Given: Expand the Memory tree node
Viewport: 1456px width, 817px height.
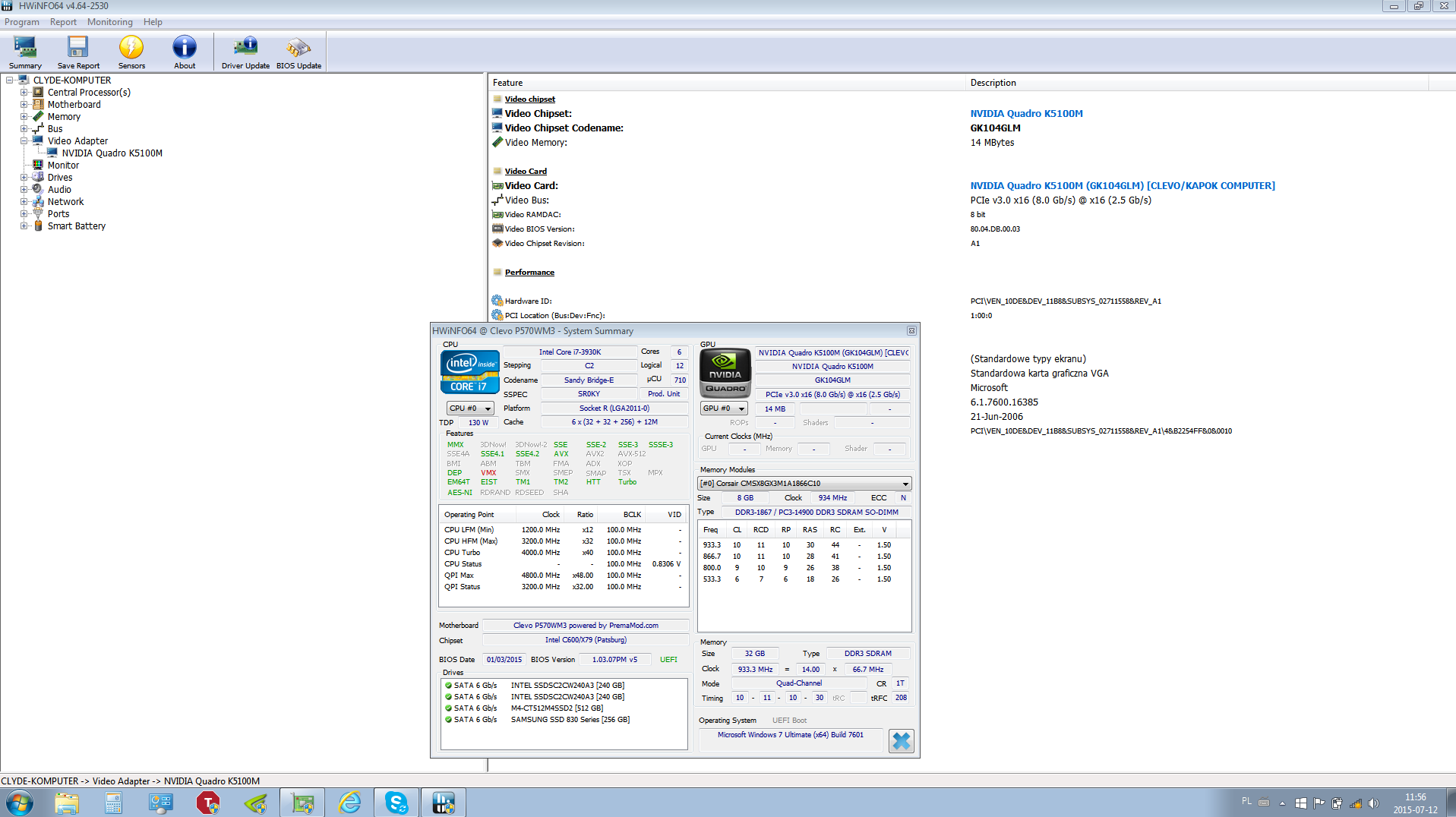Looking at the screenshot, I should [24, 116].
